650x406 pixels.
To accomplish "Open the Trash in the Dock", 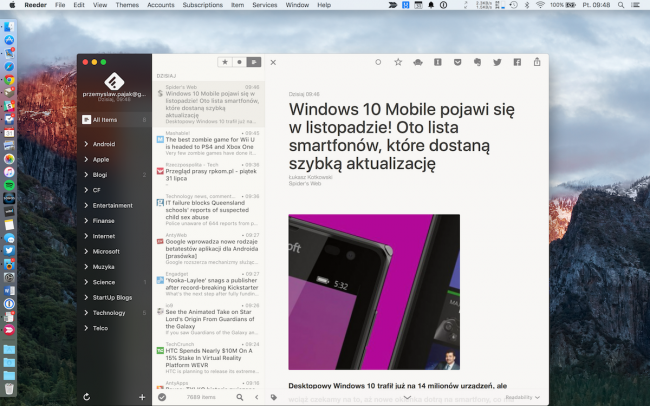I will tap(9, 389).
